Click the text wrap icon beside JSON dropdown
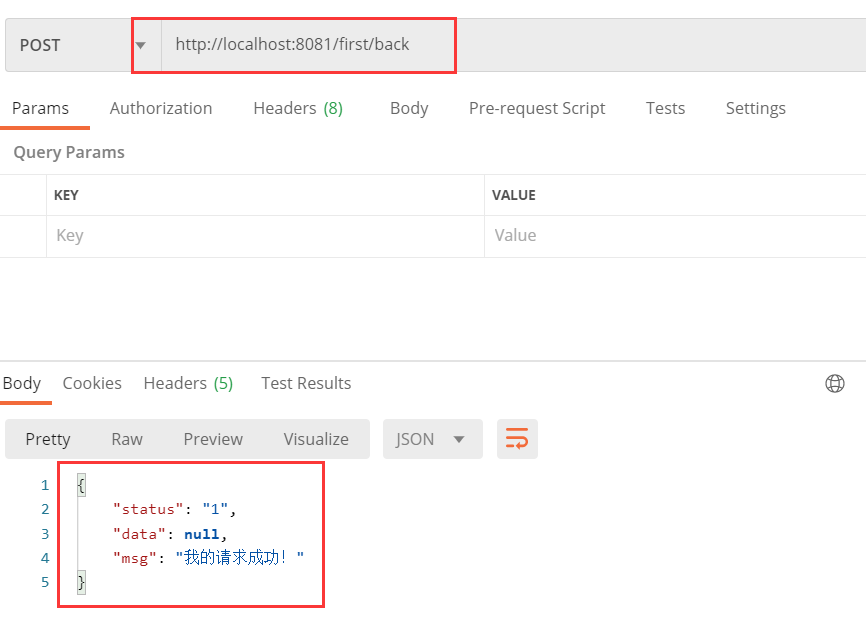Viewport: 866px width, 632px height. tap(517, 438)
